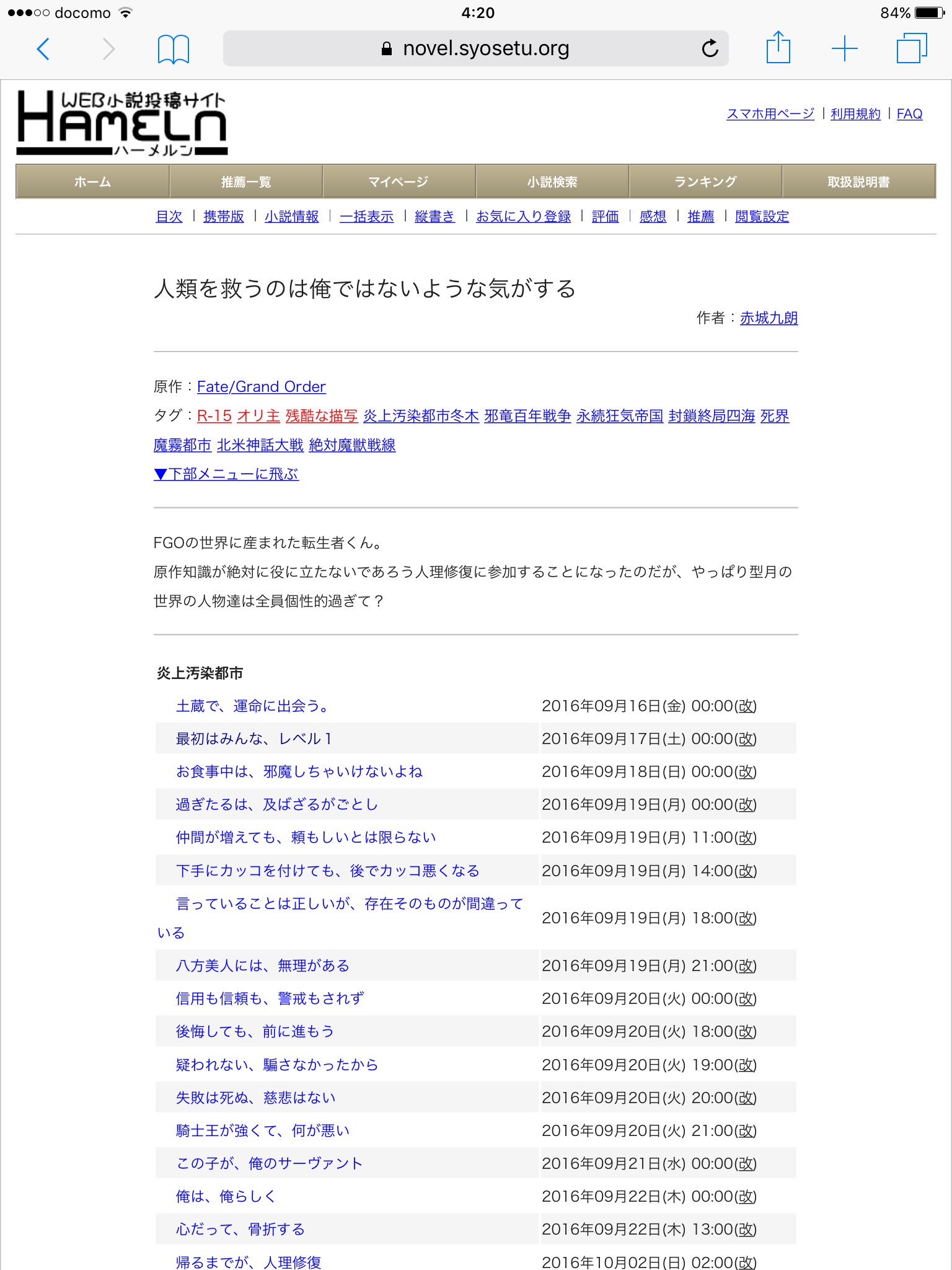Select the 北米神話大戦 tag
Viewport: 952px width, 1270px height.
[x=260, y=445]
